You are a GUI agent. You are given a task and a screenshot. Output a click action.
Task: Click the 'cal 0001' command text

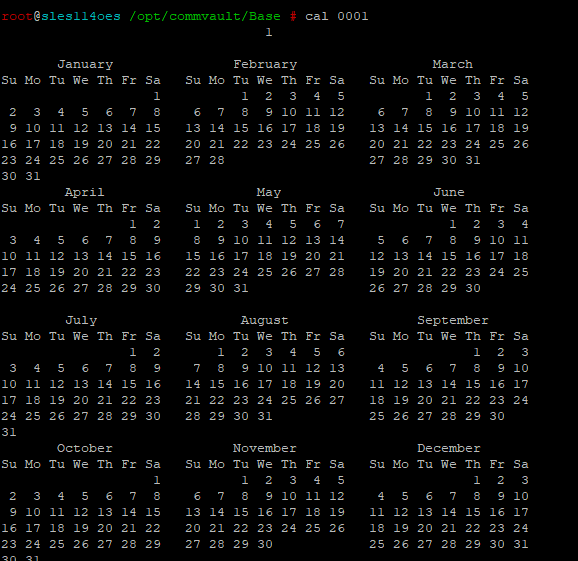pos(337,17)
